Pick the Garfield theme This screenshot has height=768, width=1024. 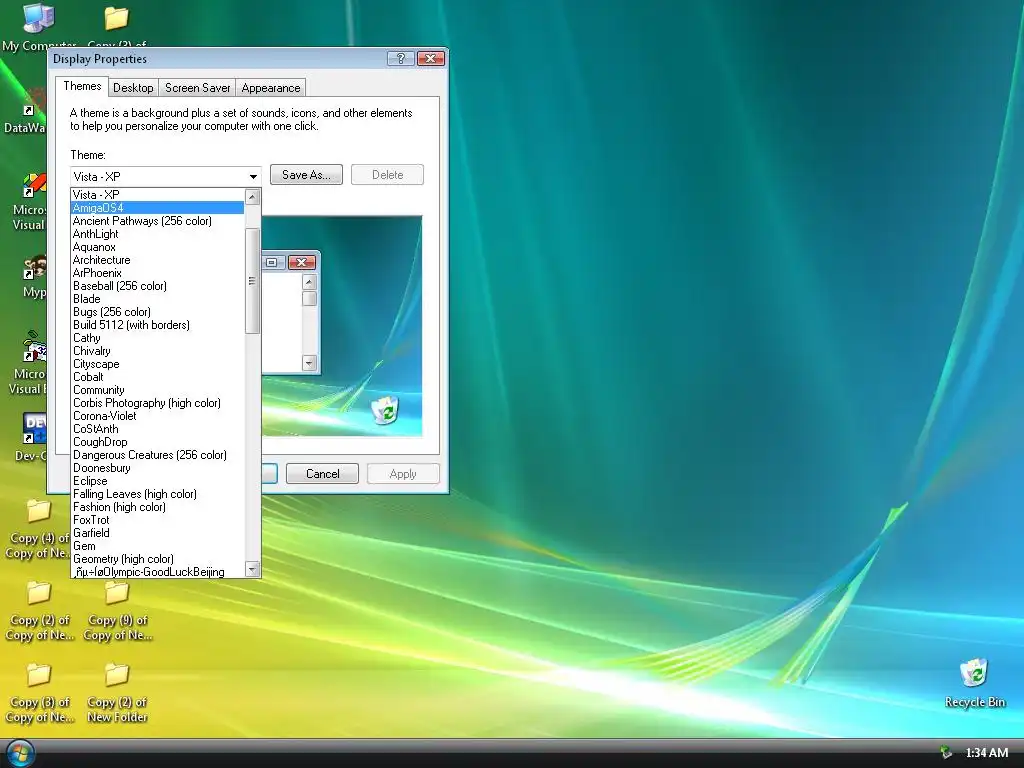coord(157,533)
